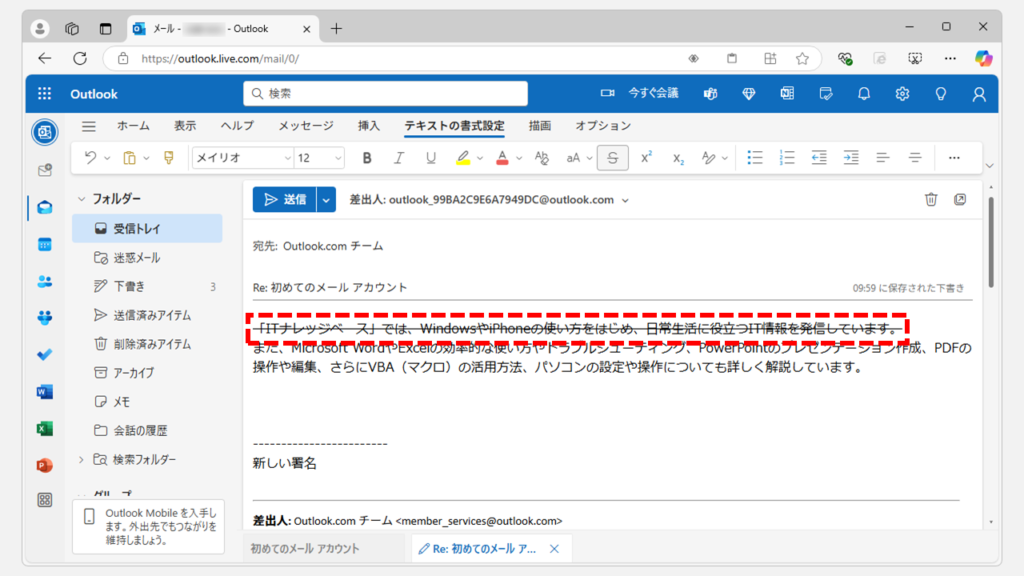Switch to the 描画 tab
Image resolution: width=1024 pixels, height=576 pixels.
[x=540, y=126]
